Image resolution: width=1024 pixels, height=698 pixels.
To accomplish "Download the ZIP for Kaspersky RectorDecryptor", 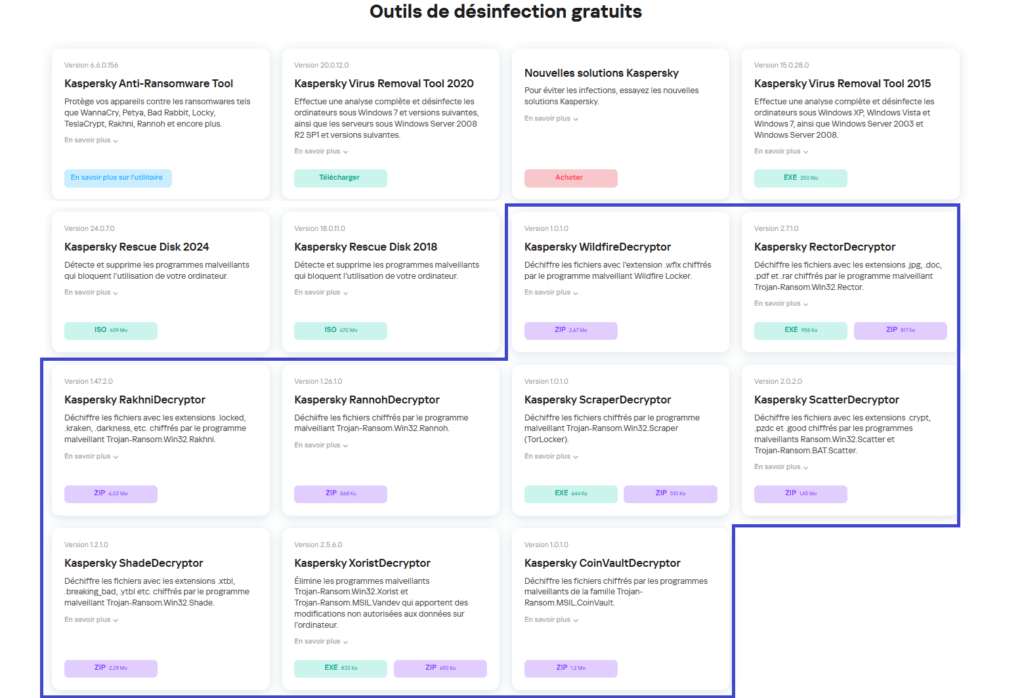I will [x=900, y=330].
